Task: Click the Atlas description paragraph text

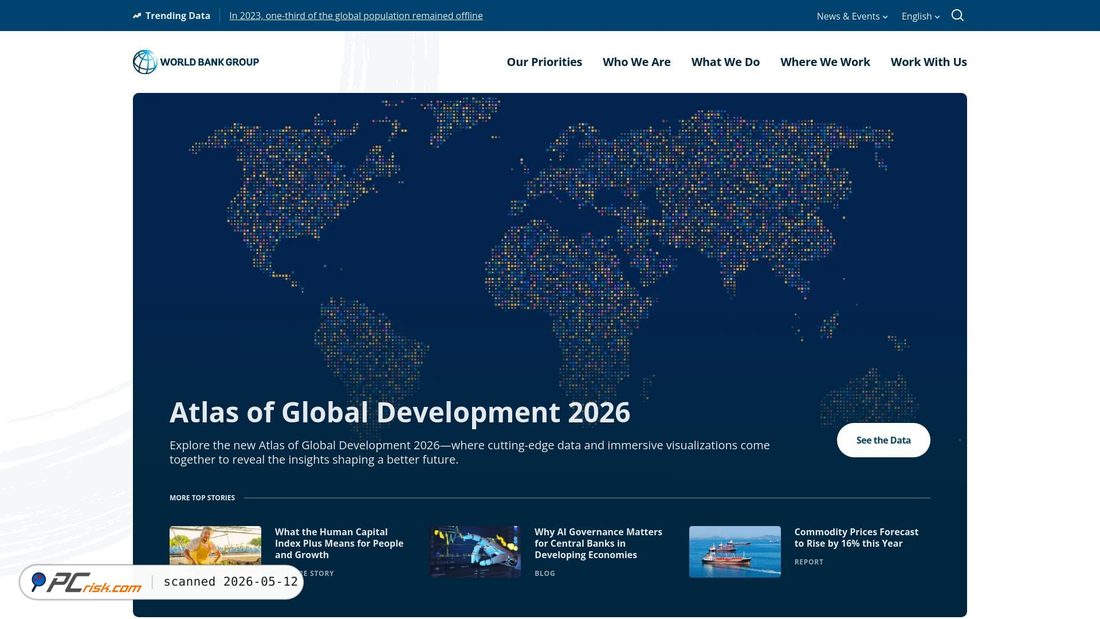Action: [x=469, y=453]
